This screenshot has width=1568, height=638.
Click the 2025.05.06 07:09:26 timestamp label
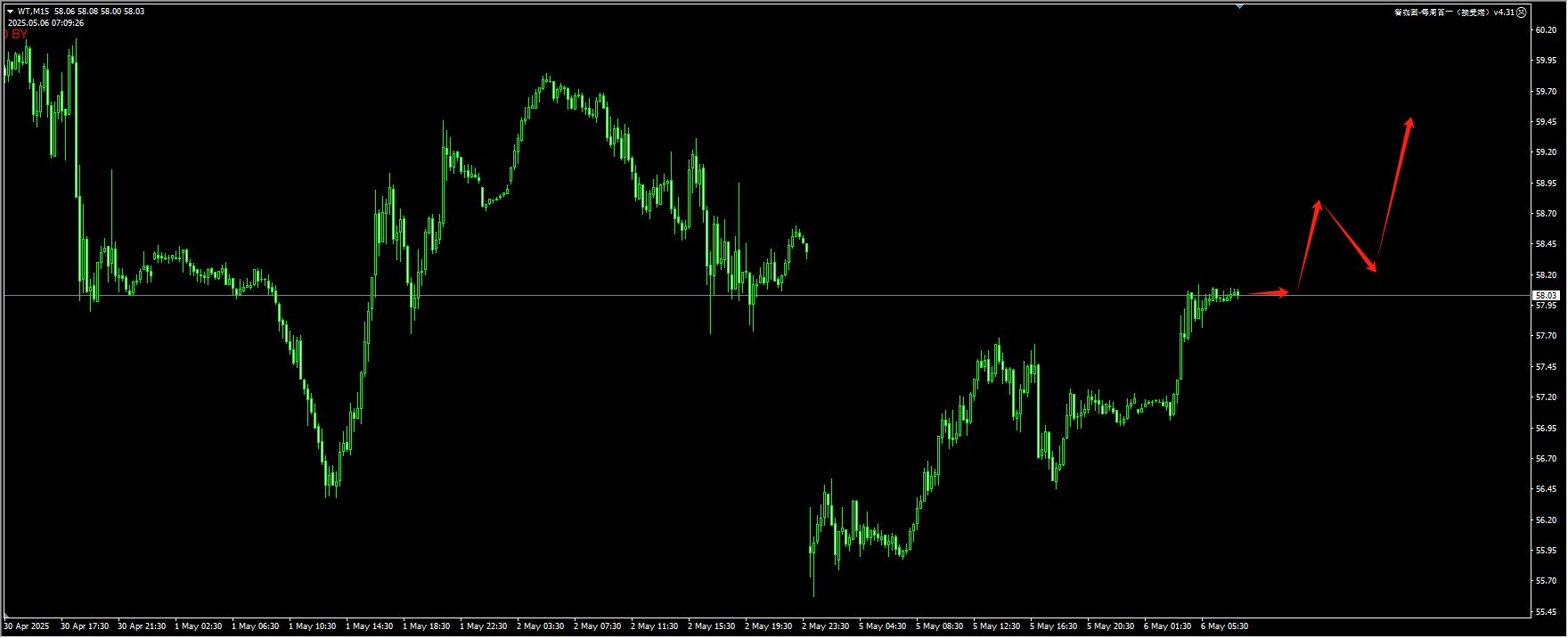click(x=46, y=23)
